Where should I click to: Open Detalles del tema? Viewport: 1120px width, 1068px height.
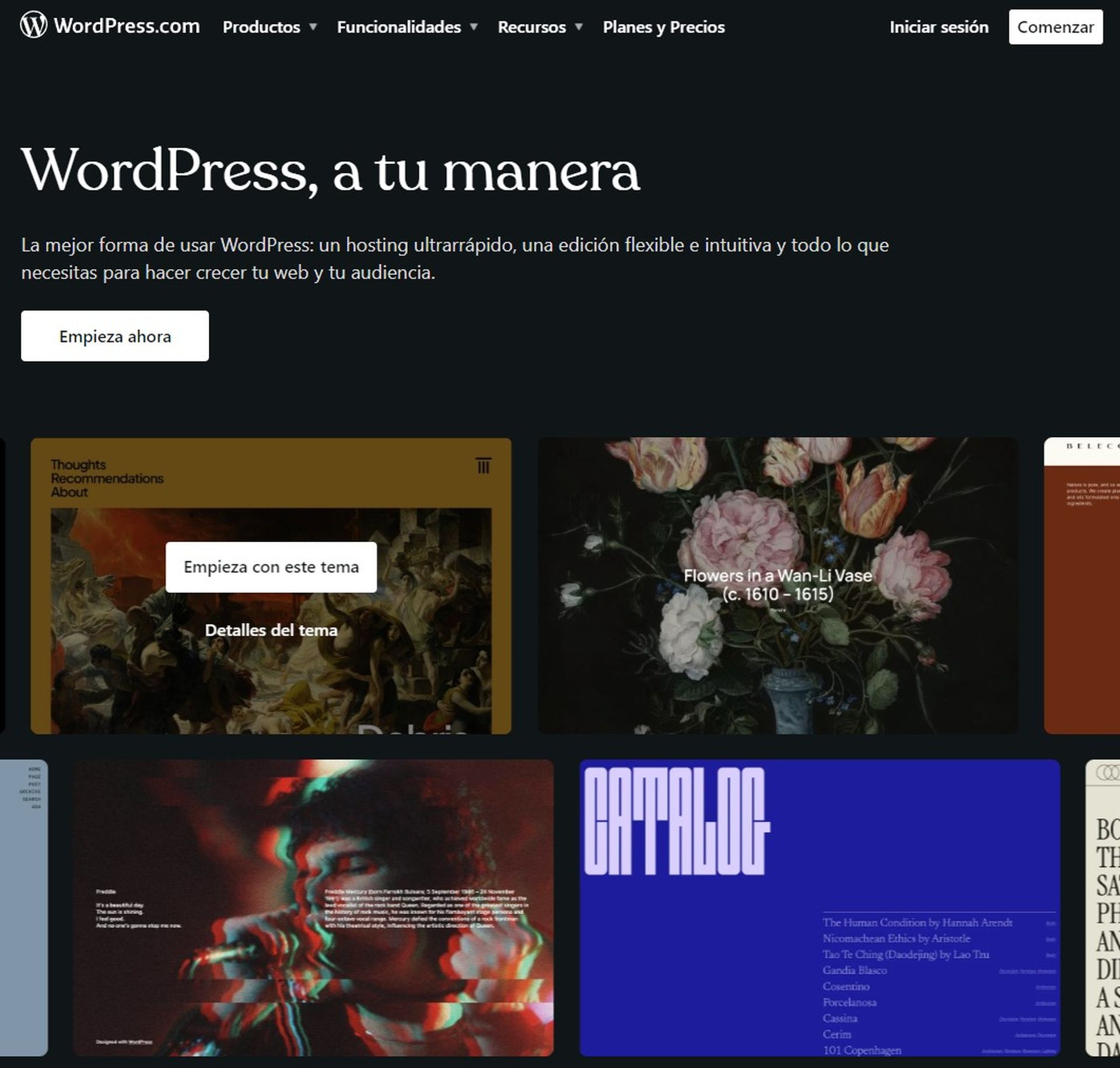tap(272, 630)
